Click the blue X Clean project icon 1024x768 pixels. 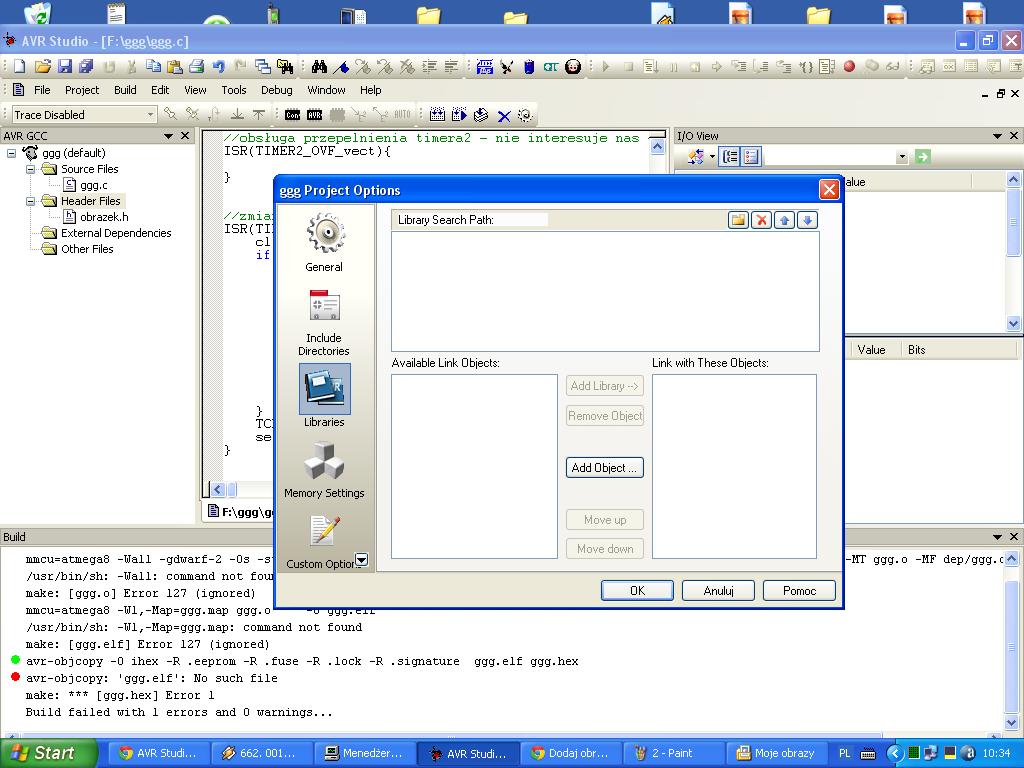tap(504, 116)
